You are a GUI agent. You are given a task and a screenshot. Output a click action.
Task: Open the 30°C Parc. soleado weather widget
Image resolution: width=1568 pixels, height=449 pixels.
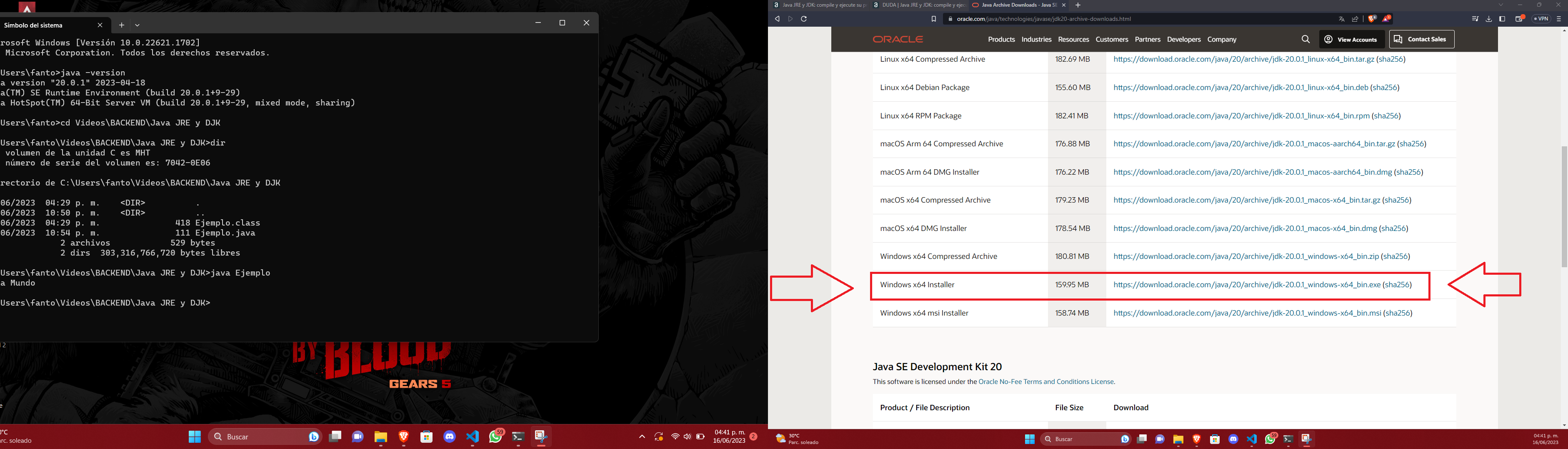[x=798, y=439]
